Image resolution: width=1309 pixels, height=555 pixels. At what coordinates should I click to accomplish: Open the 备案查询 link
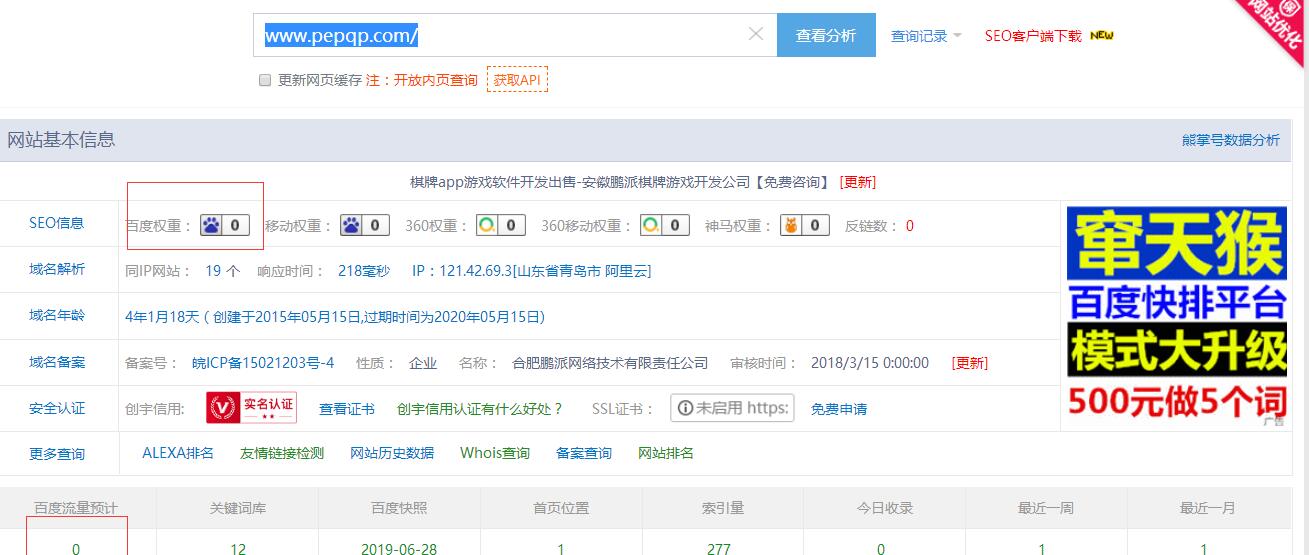click(x=584, y=453)
